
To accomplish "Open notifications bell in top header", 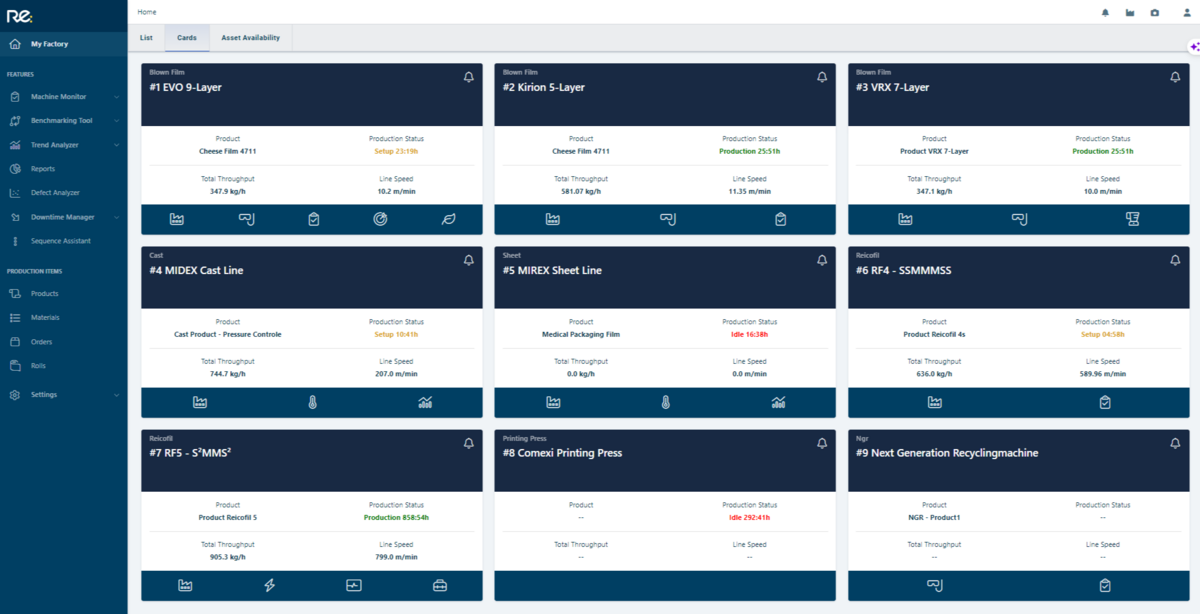I will pyautogui.click(x=1105, y=12).
